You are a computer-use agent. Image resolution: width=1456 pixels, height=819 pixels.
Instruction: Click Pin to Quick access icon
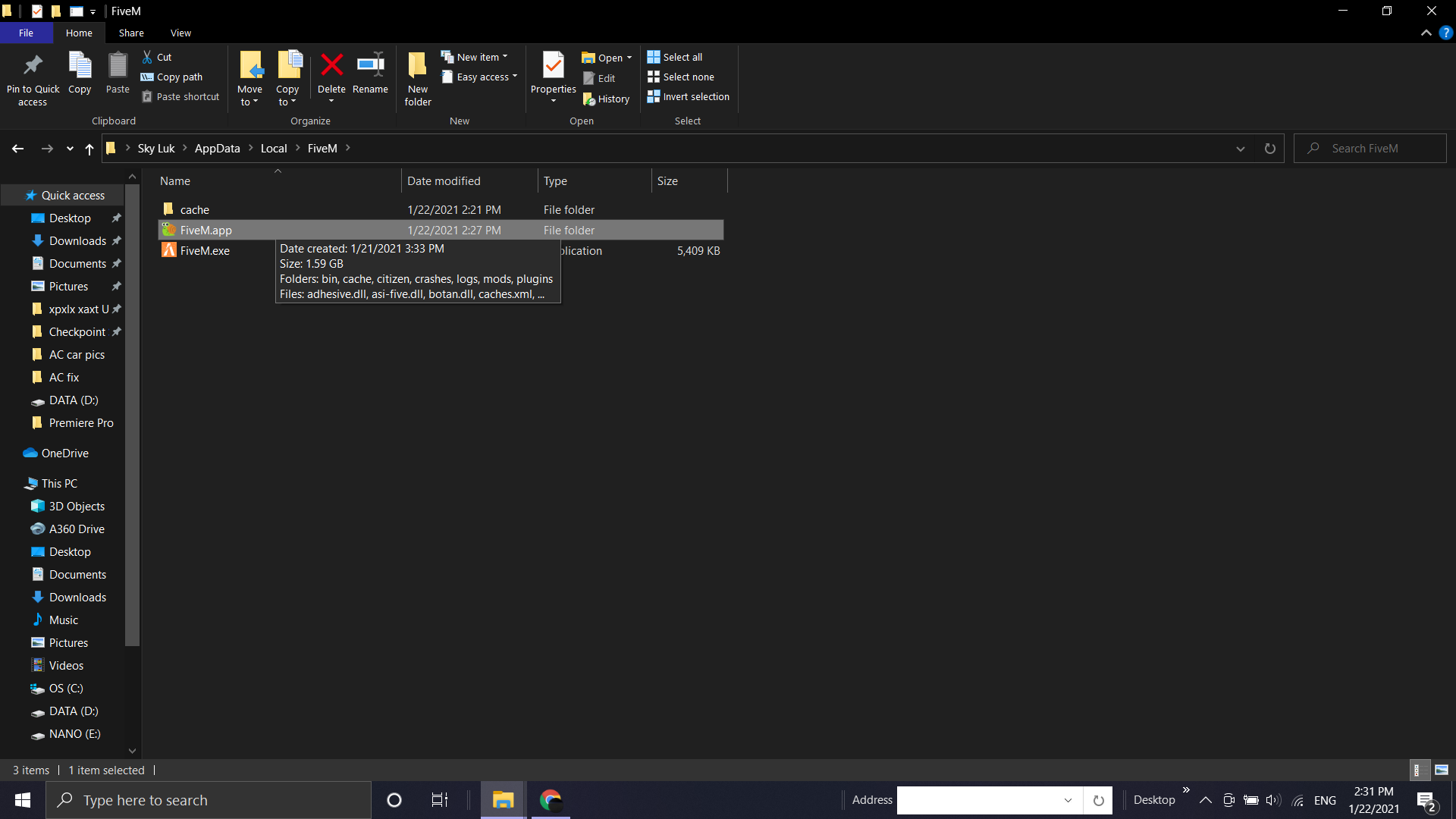click(x=33, y=66)
